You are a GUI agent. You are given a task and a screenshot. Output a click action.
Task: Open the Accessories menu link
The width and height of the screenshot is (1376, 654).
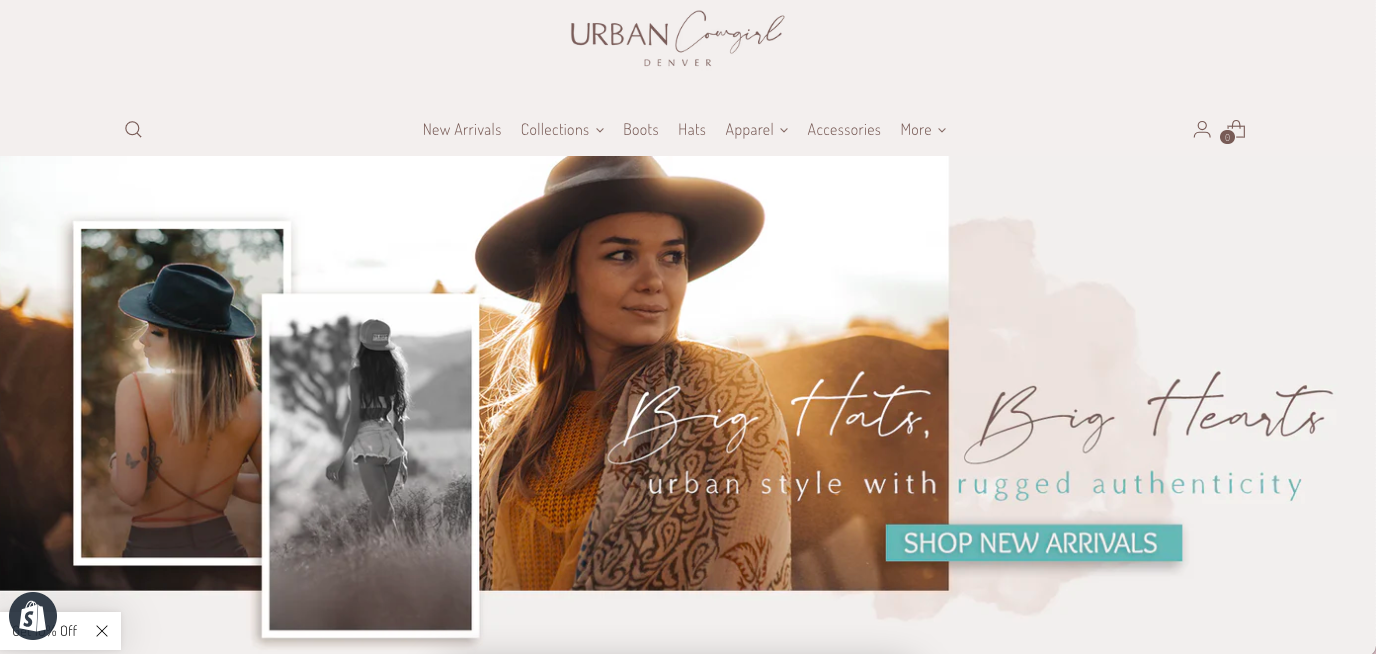pos(844,130)
